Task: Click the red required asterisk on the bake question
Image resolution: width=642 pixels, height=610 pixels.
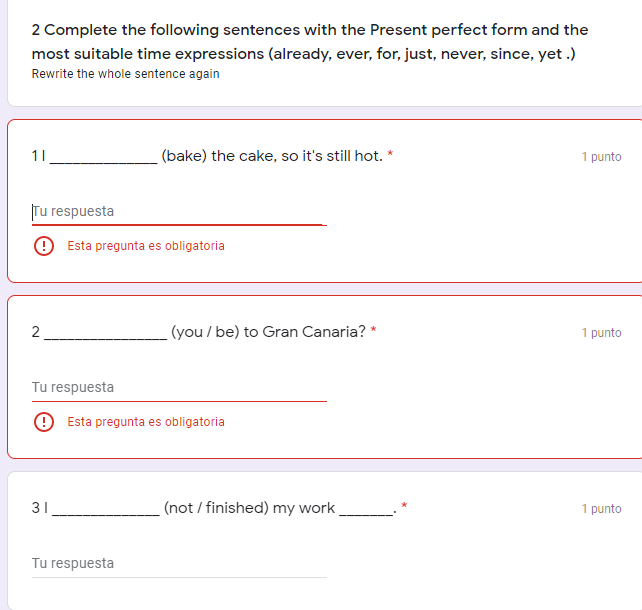Action: click(390, 156)
